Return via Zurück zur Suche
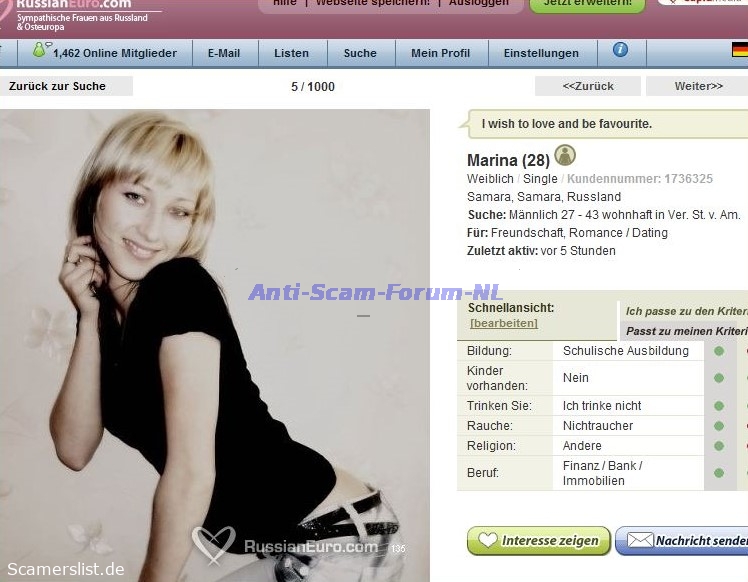The height and width of the screenshot is (582, 748). [x=58, y=86]
